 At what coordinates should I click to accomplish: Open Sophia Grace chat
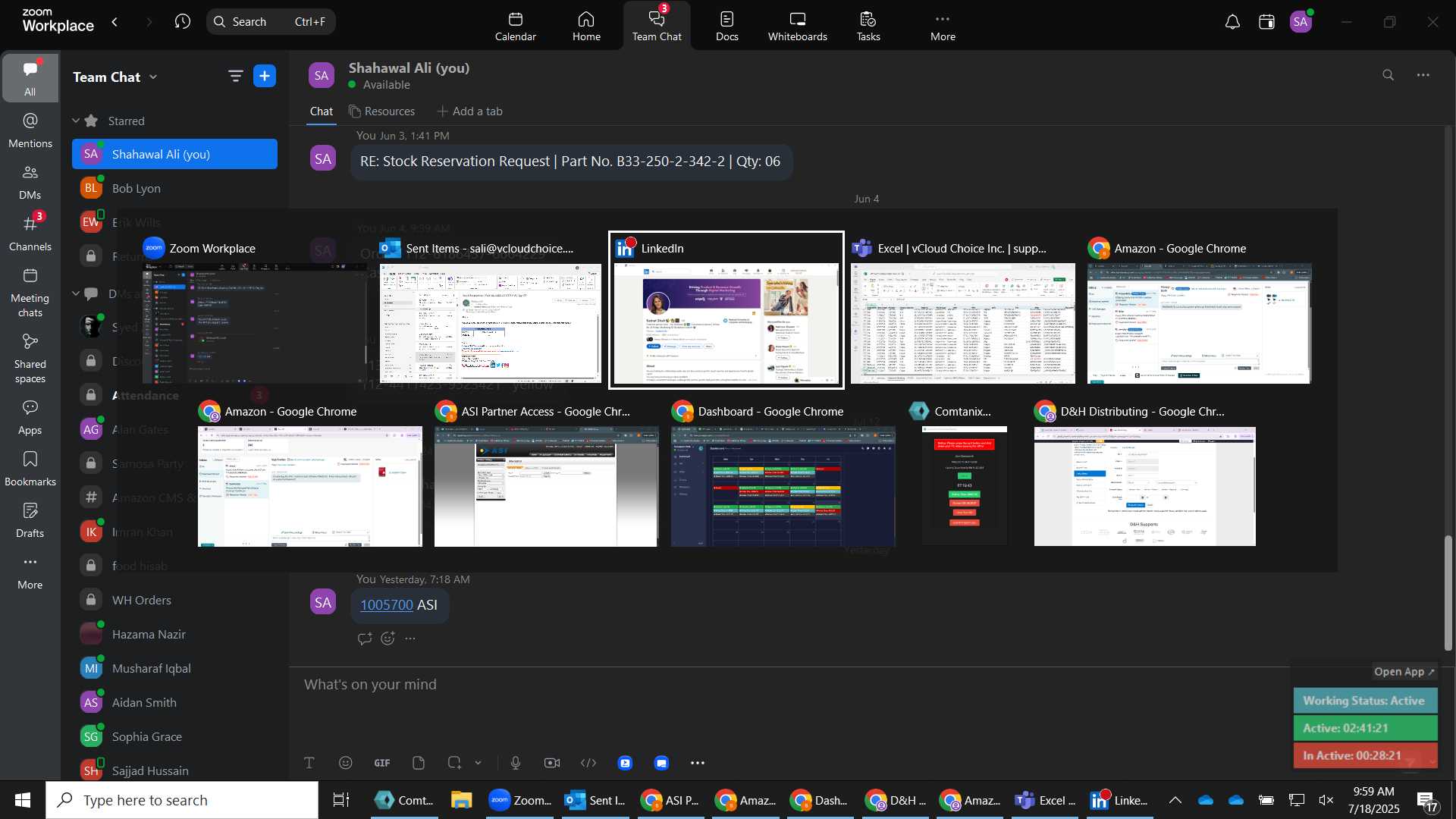click(x=174, y=736)
